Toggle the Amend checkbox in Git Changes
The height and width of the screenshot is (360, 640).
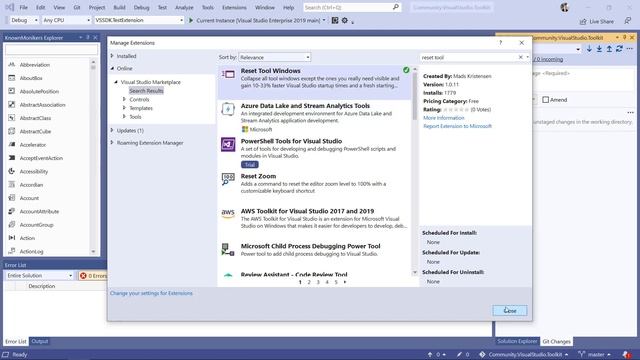click(x=545, y=100)
